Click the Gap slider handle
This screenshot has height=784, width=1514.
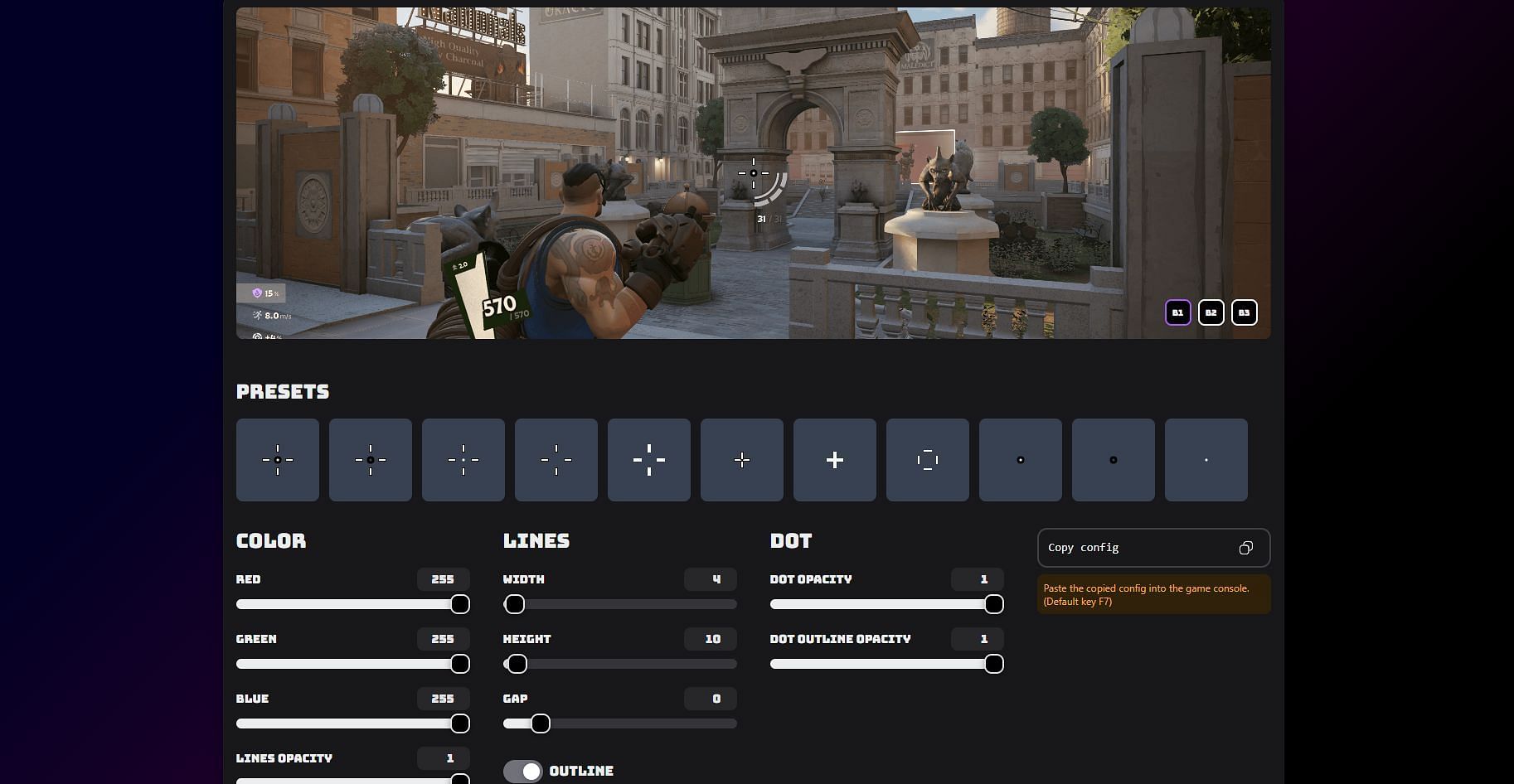[x=541, y=724]
